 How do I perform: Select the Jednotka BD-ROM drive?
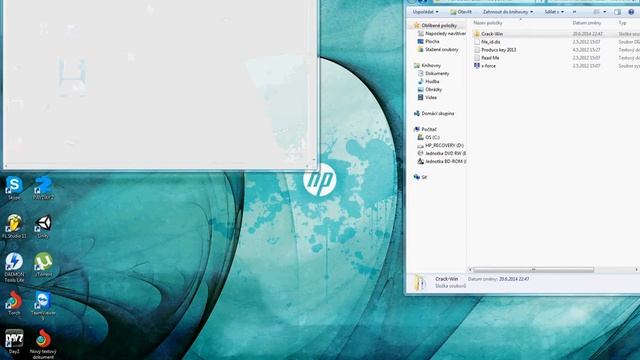click(x=442, y=161)
